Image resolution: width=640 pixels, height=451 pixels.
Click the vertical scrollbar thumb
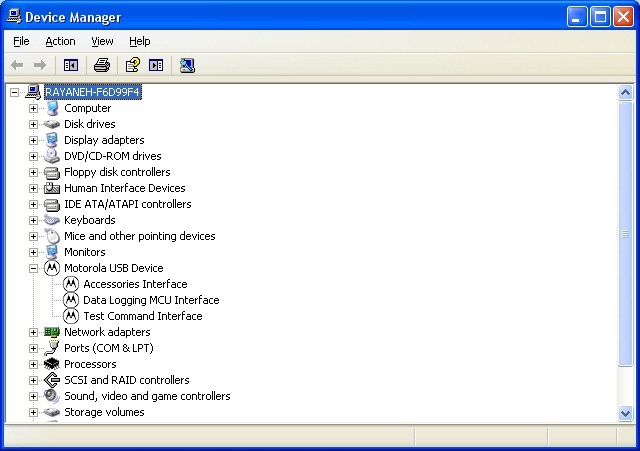tap(625, 234)
